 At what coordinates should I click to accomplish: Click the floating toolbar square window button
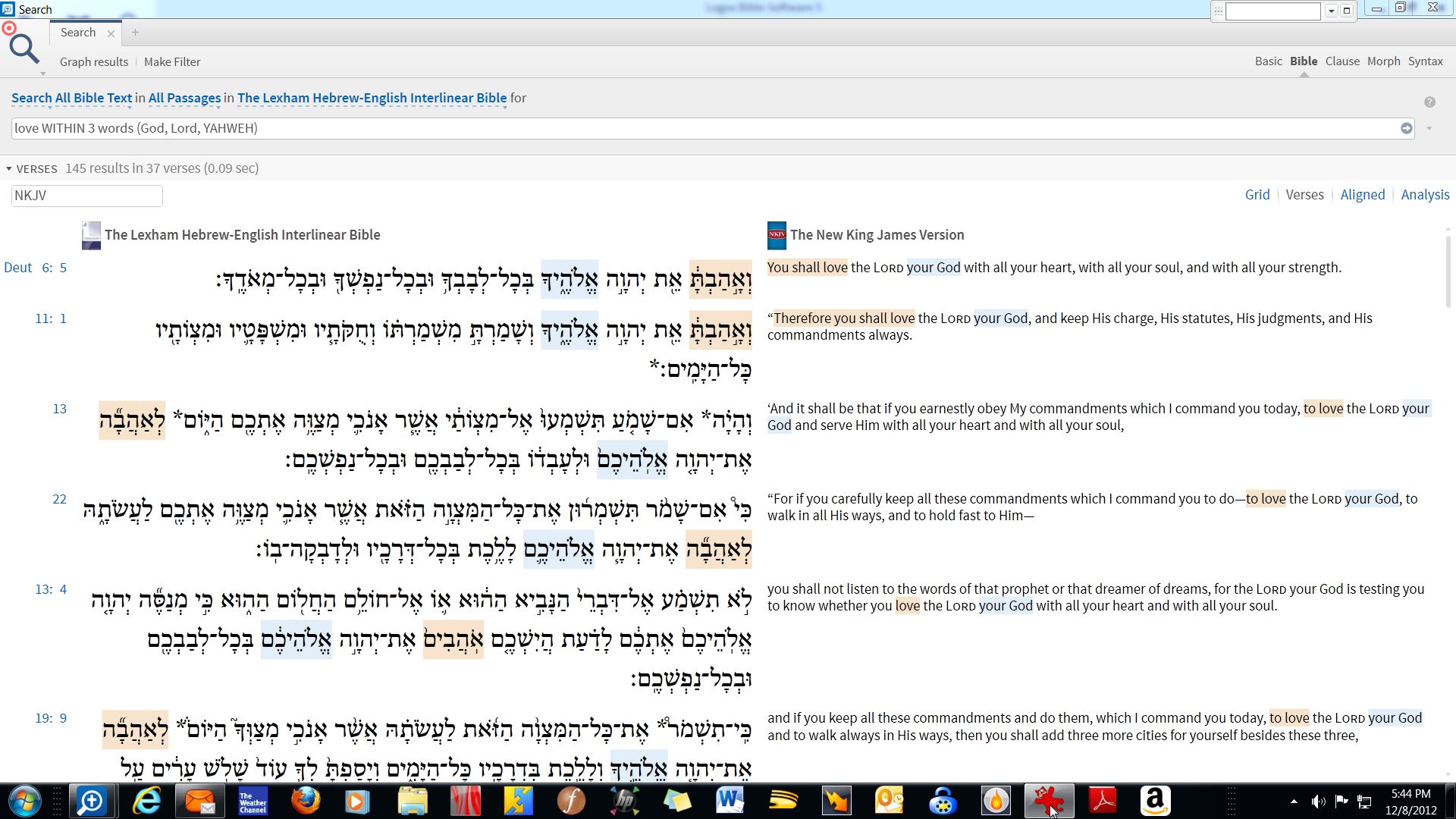pos(1347,11)
